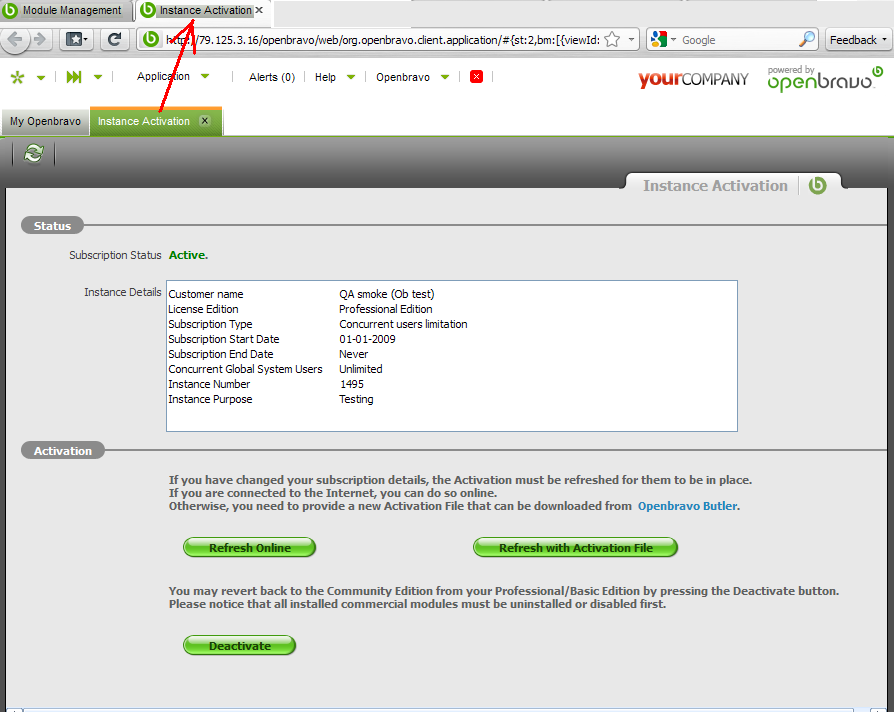Click the Activation section header

pos(63,451)
